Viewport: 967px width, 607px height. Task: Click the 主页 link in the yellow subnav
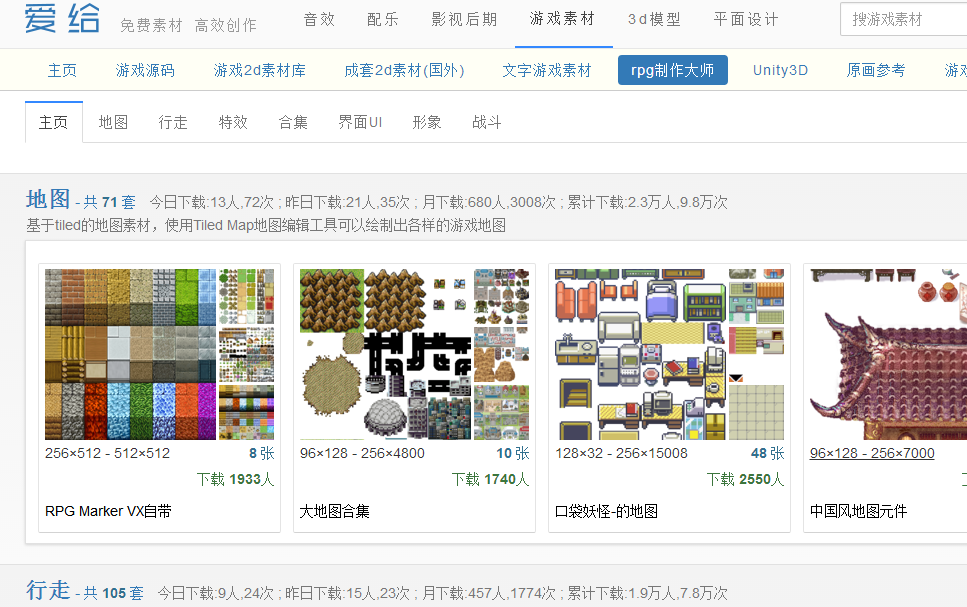[62, 70]
